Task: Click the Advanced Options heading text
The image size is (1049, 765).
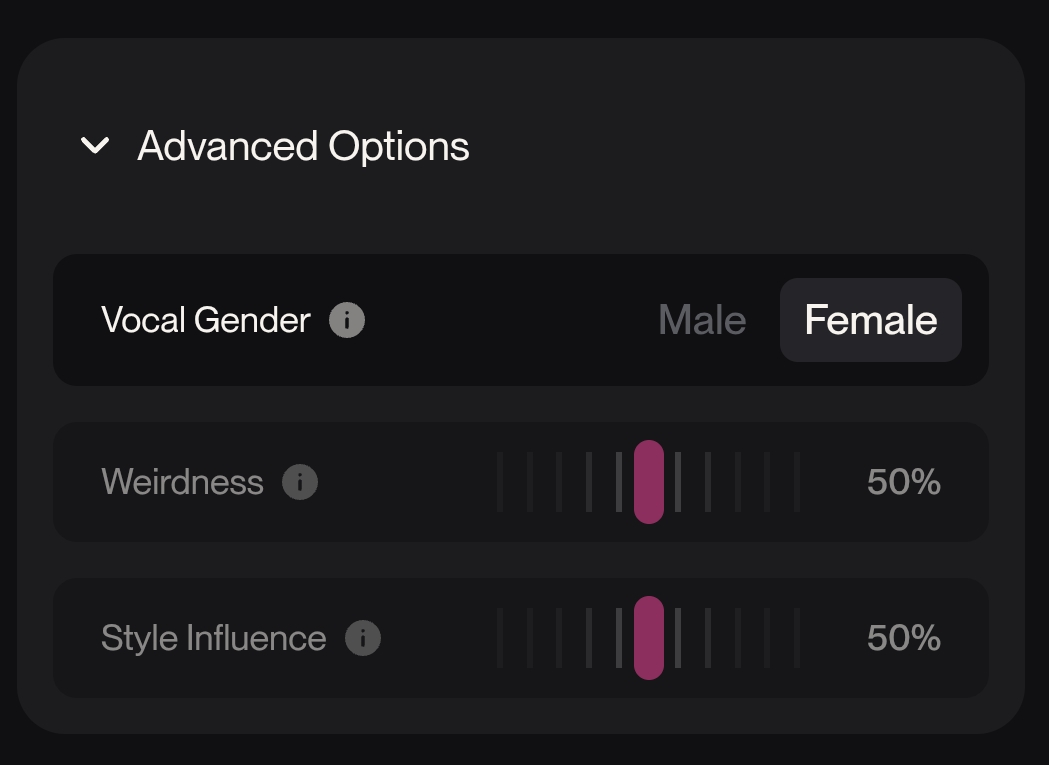Action: click(303, 146)
